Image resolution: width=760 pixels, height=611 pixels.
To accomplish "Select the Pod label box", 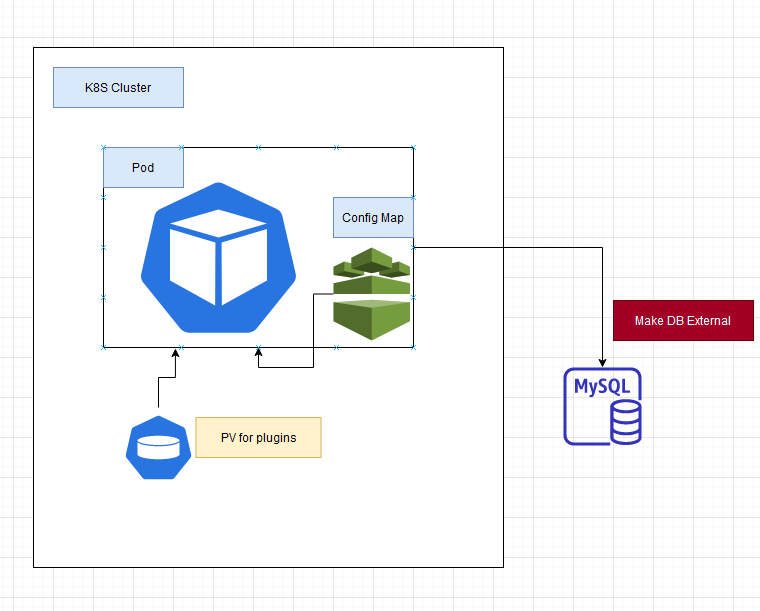I will [143, 168].
